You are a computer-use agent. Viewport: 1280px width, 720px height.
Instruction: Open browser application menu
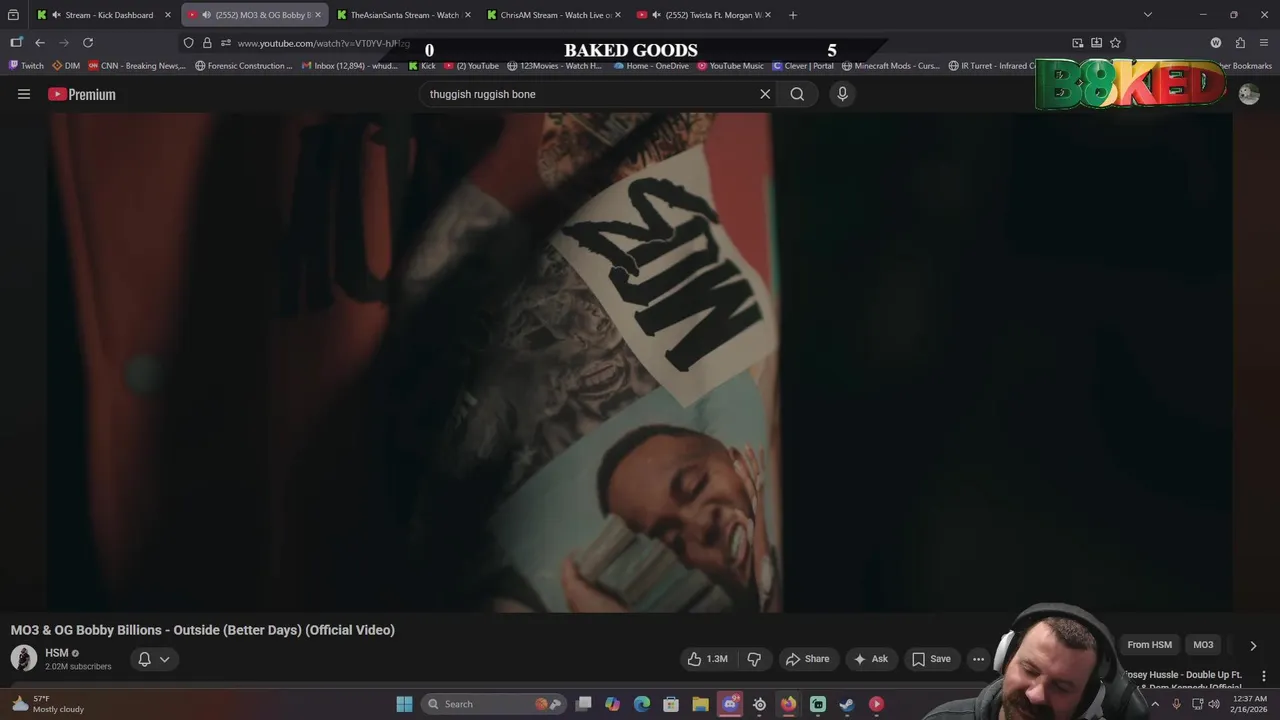pyautogui.click(x=1264, y=43)
